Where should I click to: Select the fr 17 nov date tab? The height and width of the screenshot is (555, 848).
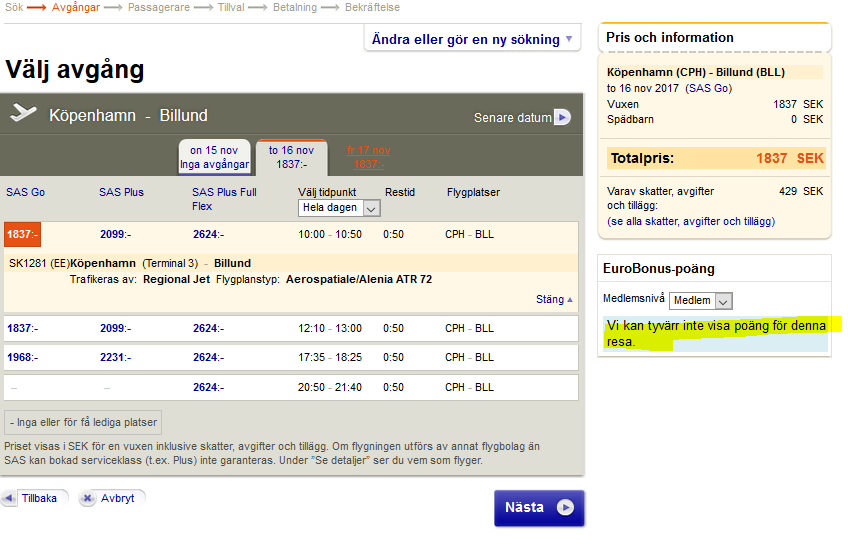tap(368, 157)
